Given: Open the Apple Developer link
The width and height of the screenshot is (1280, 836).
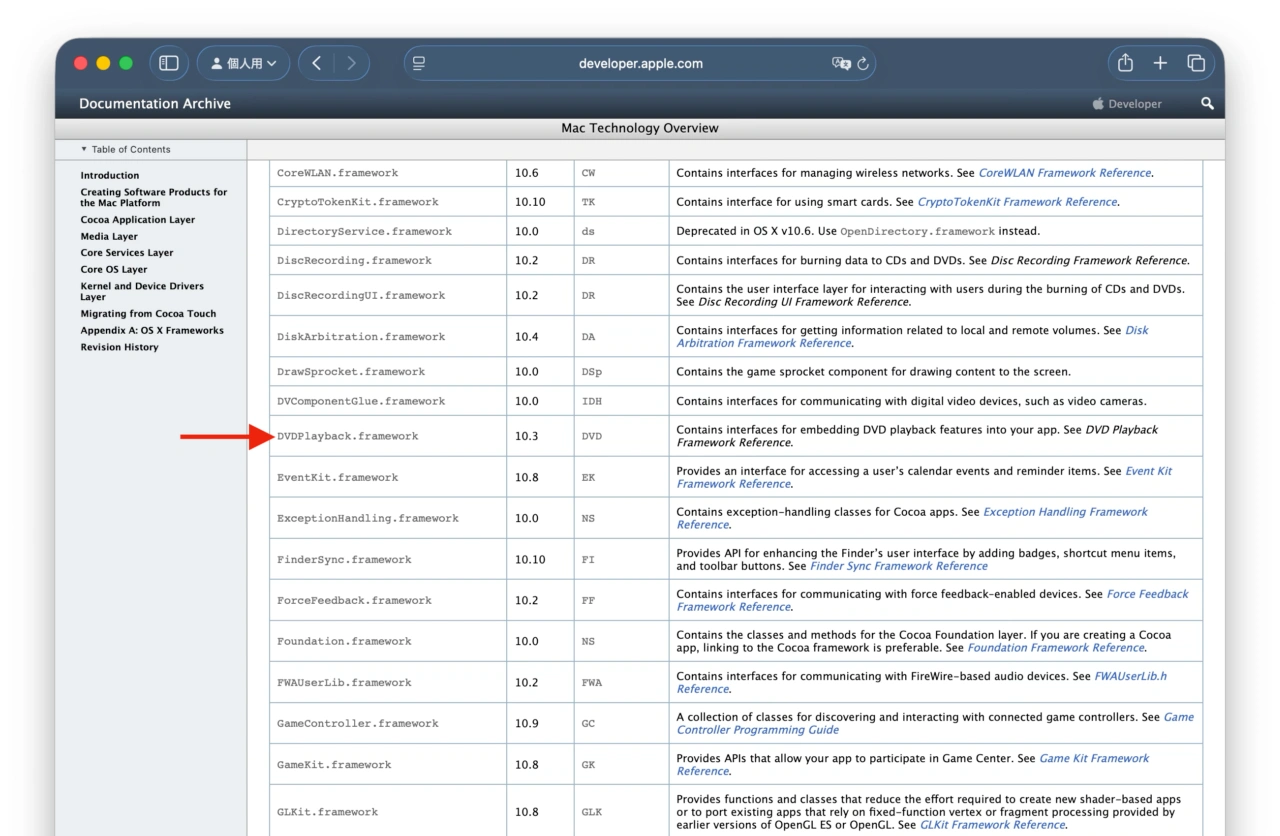Looking at the screenshot, I should tap(1127, 104).
